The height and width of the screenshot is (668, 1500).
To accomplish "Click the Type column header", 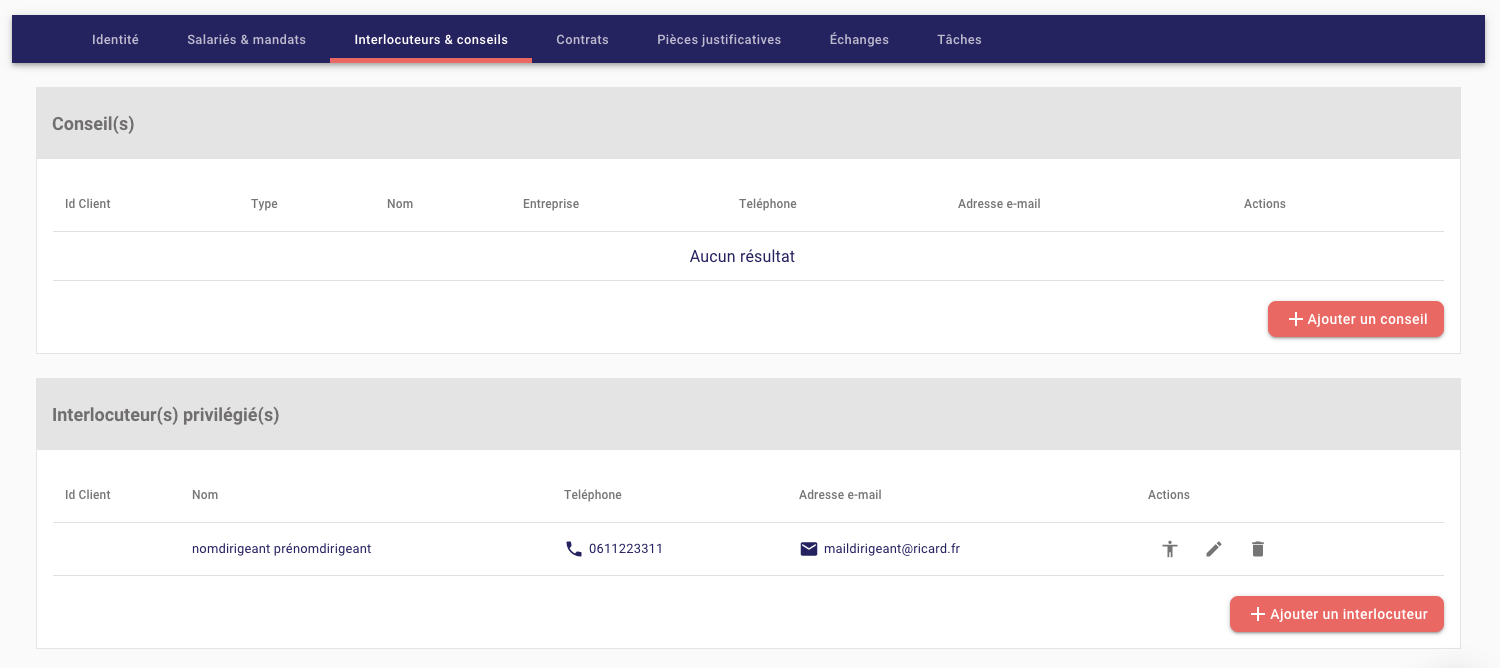I will [x=264, y=204].
